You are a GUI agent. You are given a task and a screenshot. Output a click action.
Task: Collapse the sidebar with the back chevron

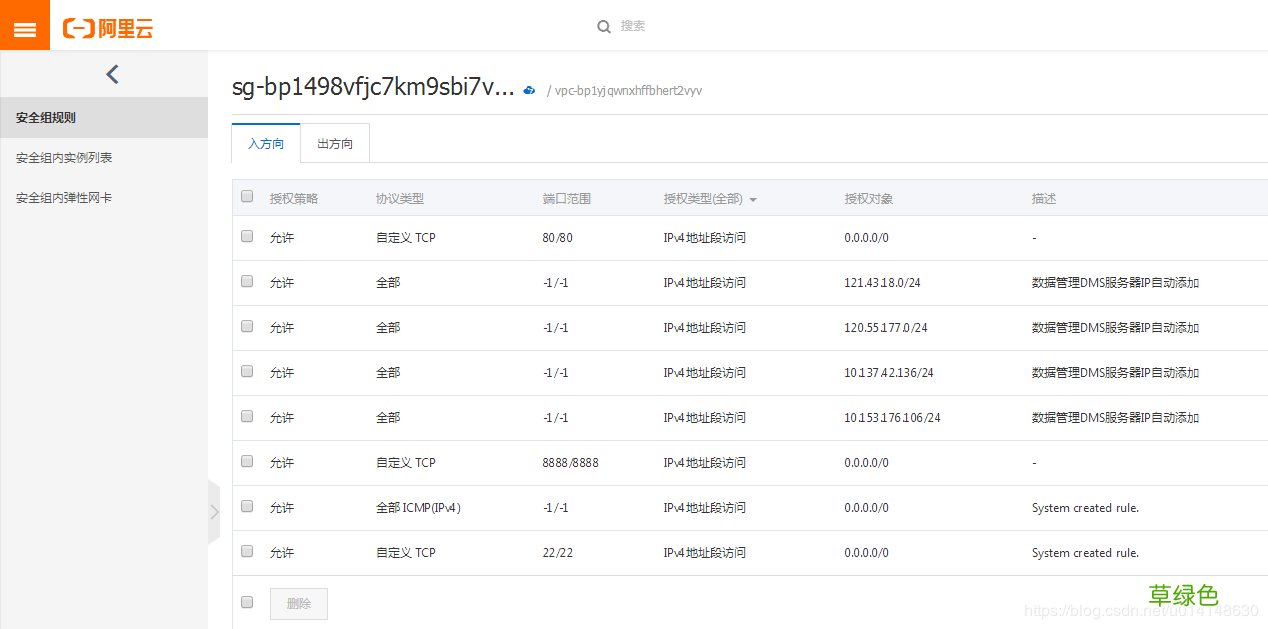111,73
